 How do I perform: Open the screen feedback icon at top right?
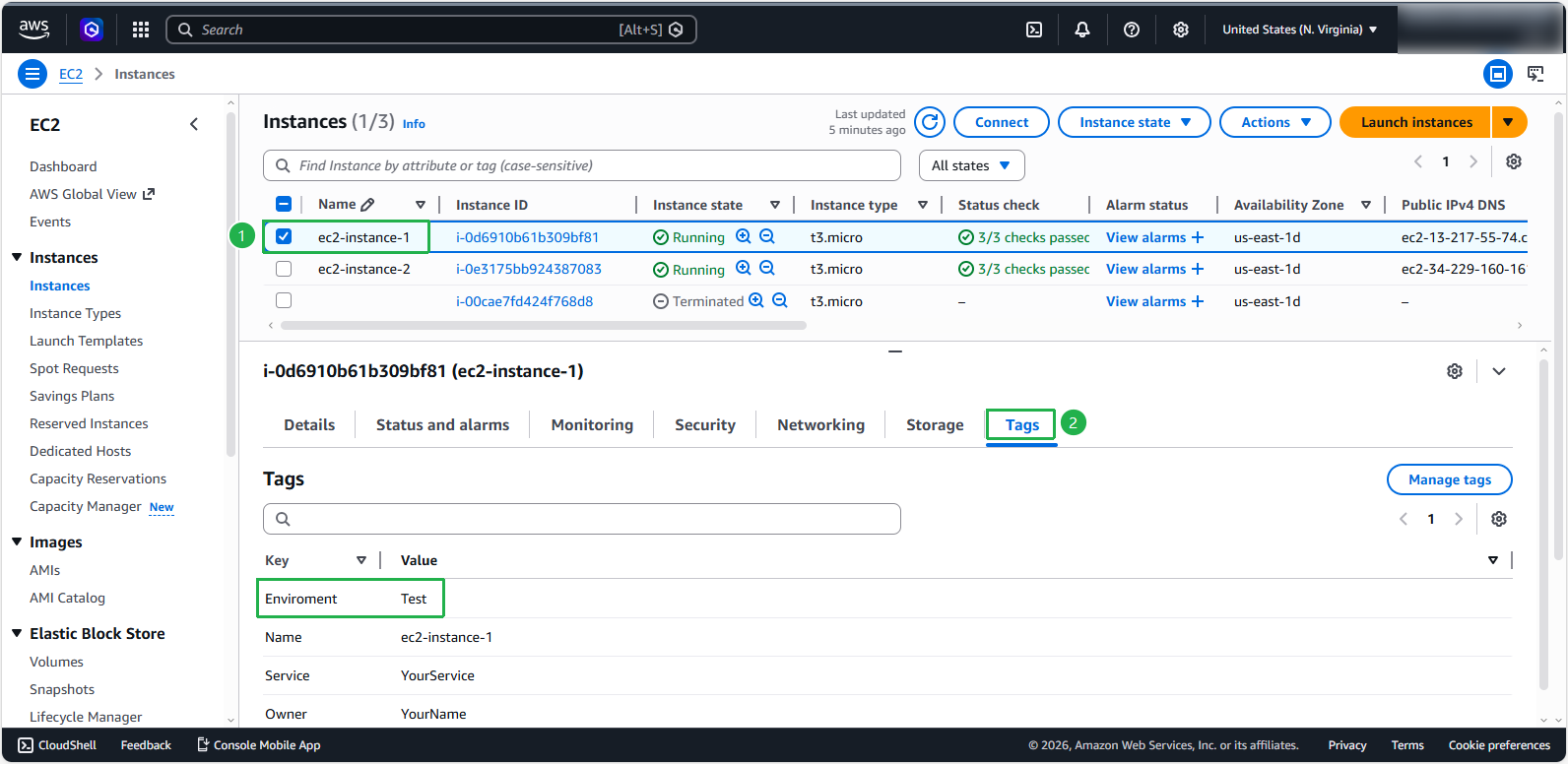[x=1535, y=74]
